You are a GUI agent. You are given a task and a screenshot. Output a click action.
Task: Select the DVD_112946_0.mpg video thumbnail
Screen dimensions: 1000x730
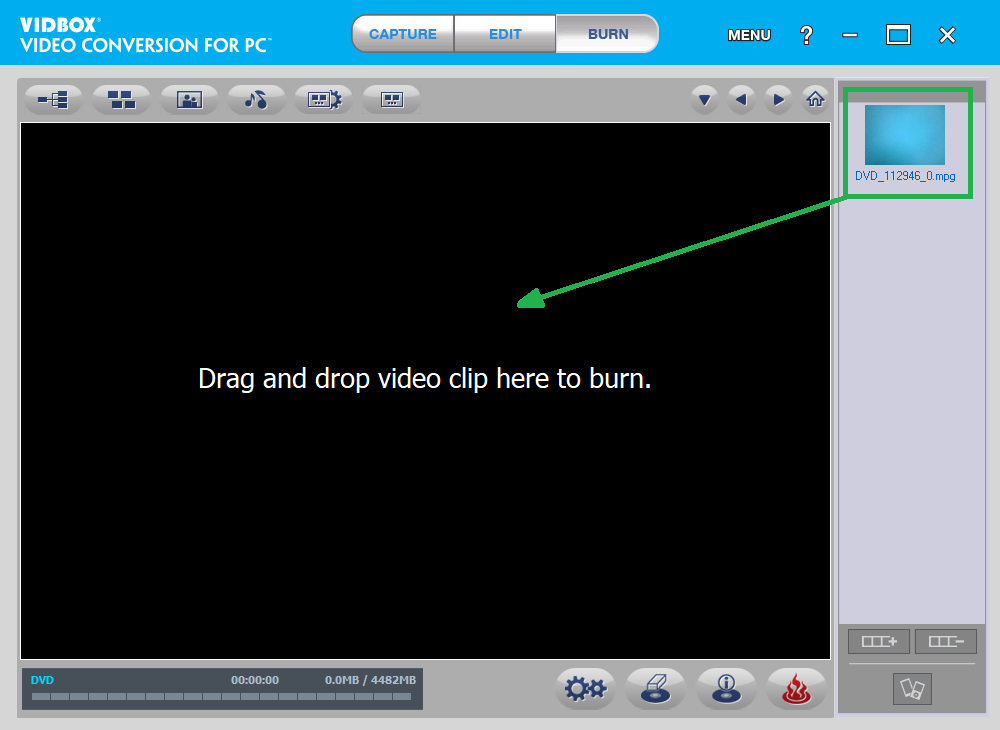click(904, 135)
